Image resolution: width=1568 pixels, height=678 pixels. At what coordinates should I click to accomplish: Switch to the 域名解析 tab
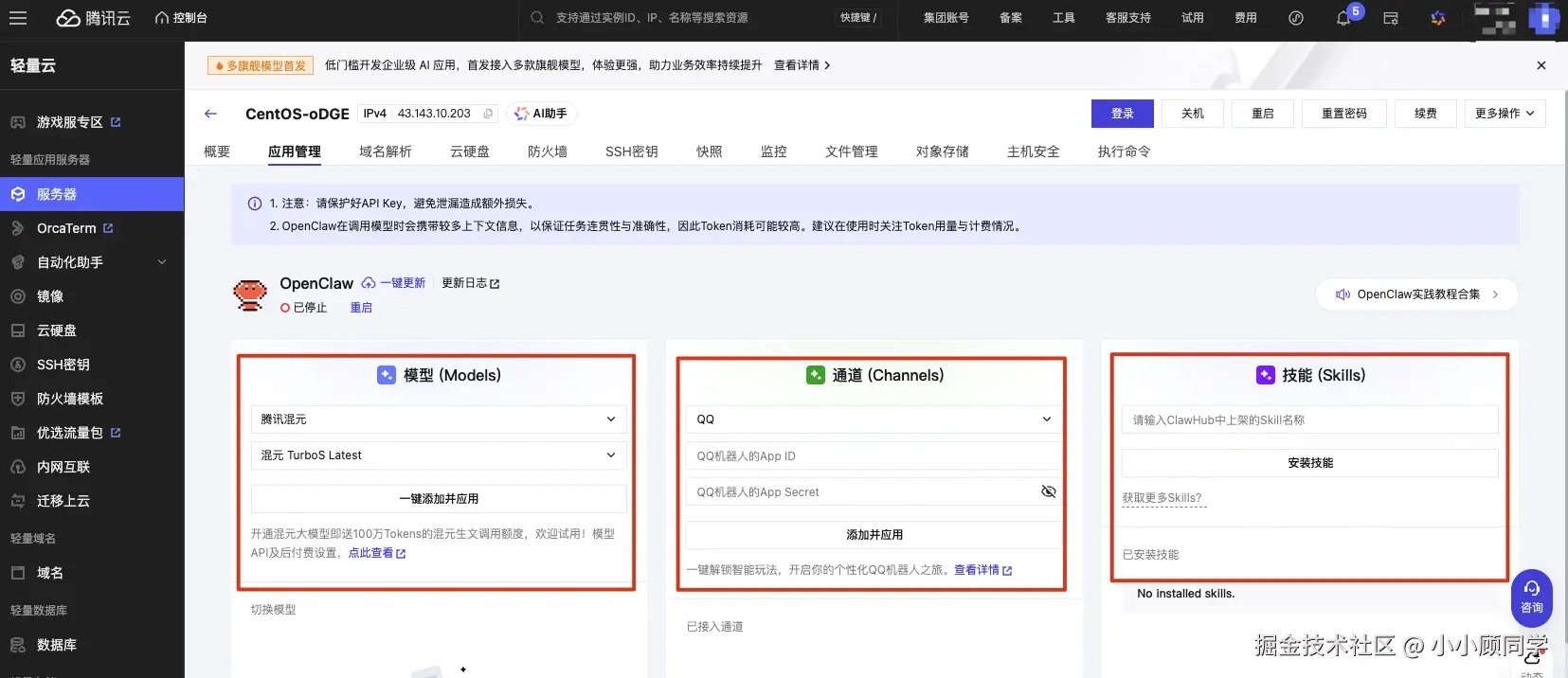(386, 152)
